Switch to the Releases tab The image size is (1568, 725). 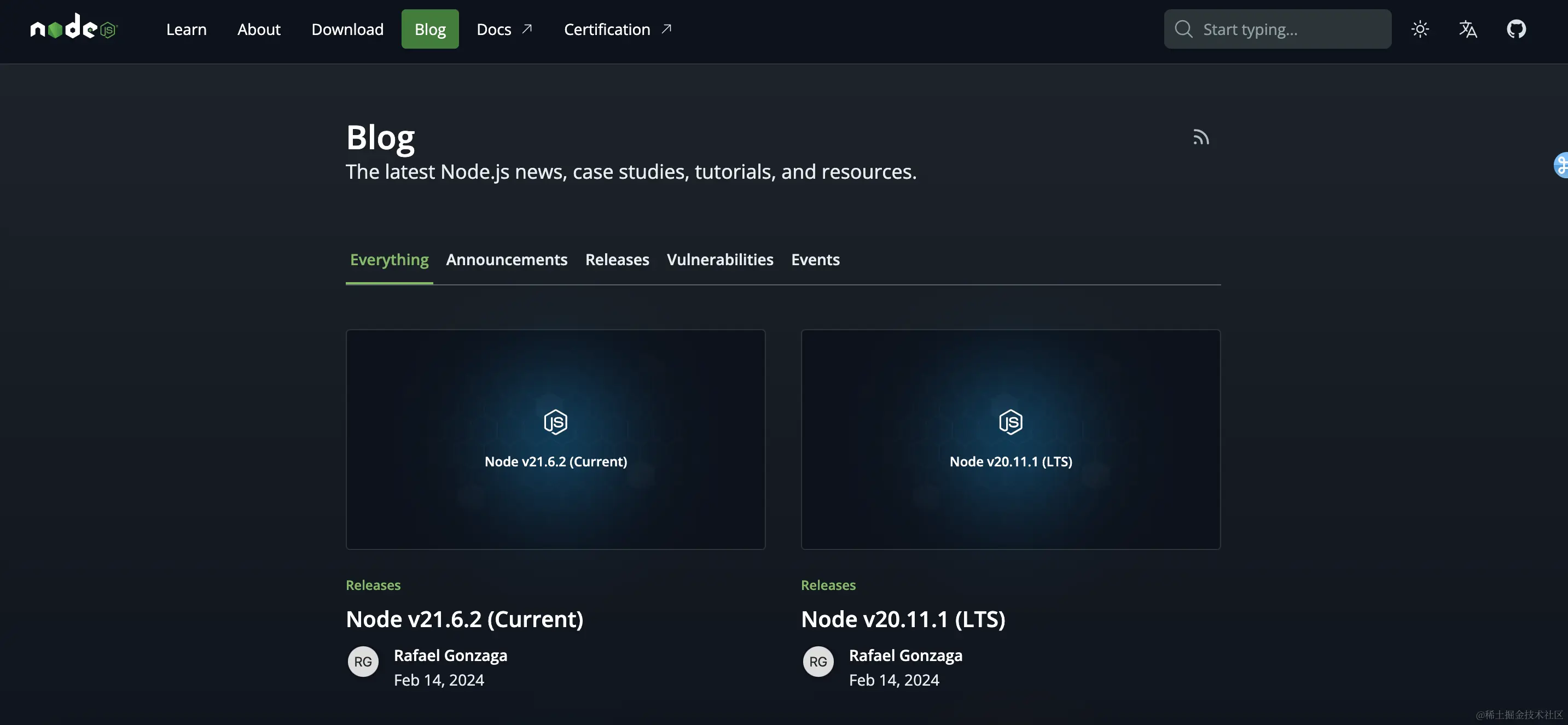(x=617, y=260)
